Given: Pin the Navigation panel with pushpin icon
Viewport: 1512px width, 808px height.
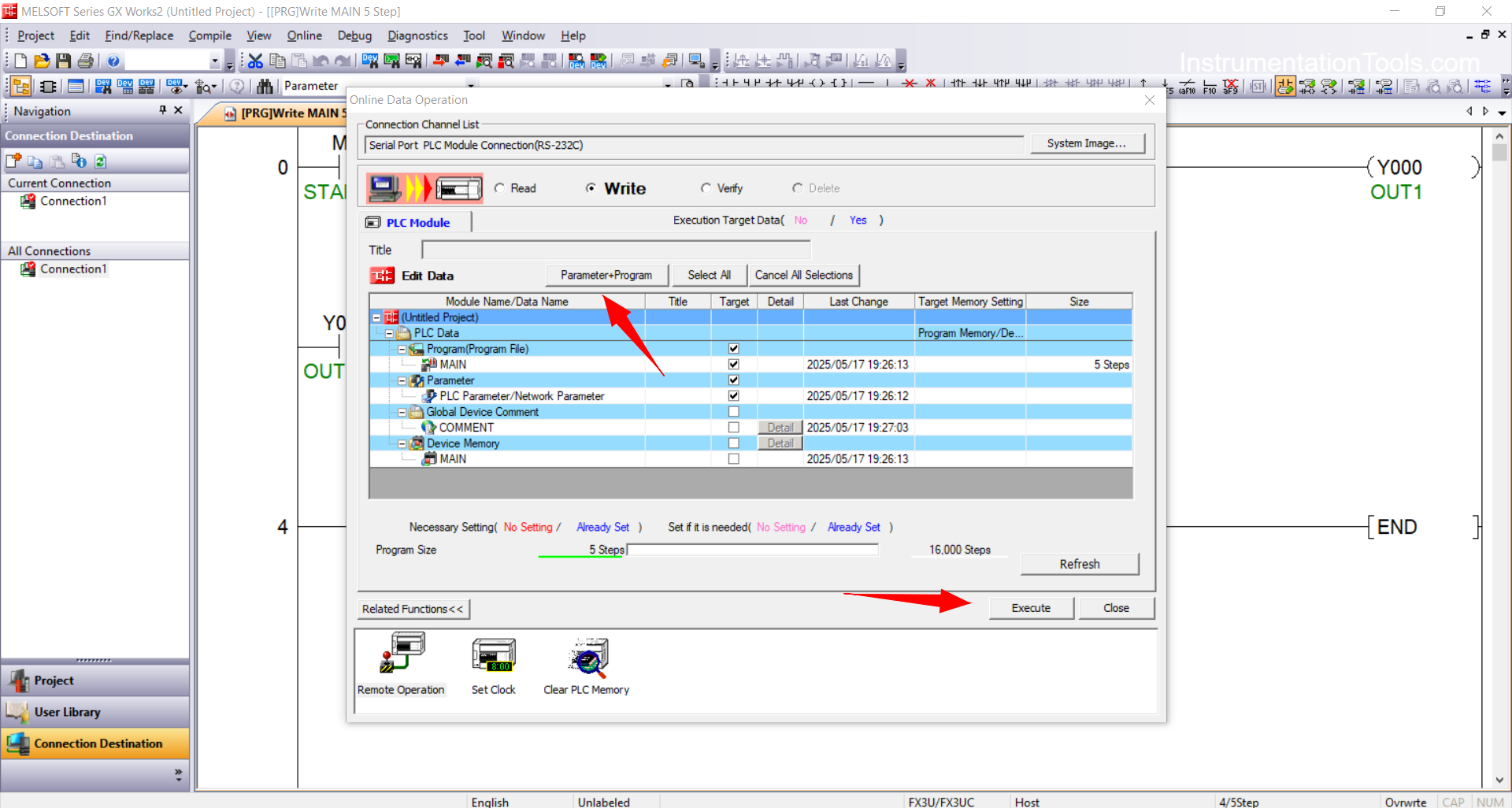Looking at the screenshot, I should (163, 110).
